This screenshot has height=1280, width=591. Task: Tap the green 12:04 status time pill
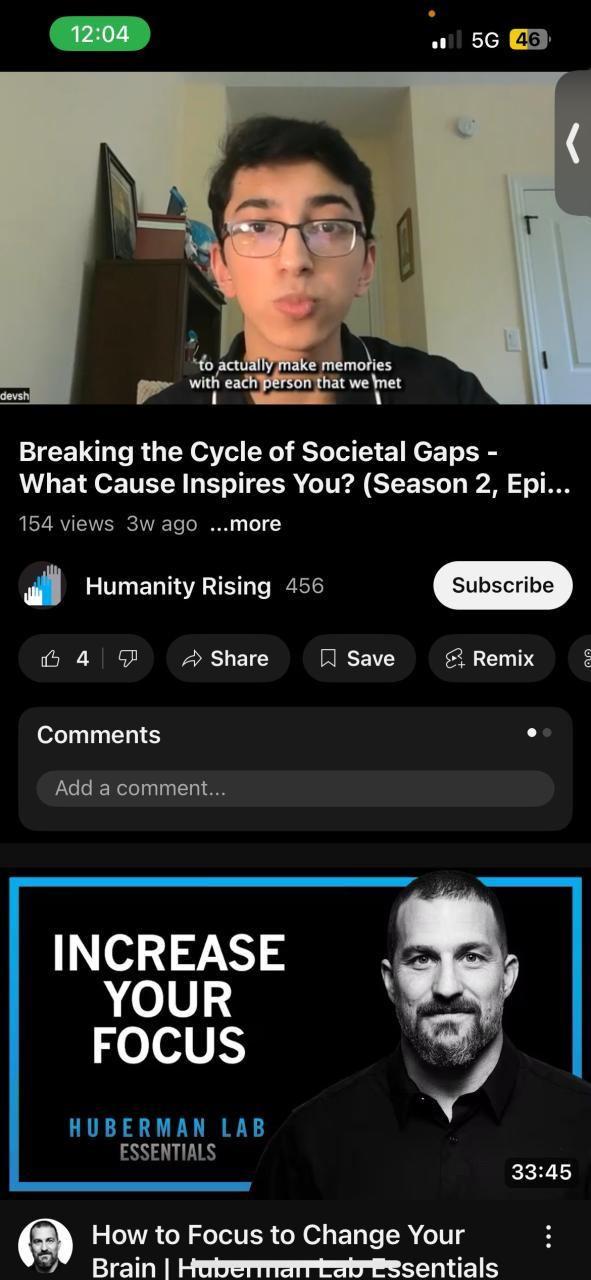(100, 34)
